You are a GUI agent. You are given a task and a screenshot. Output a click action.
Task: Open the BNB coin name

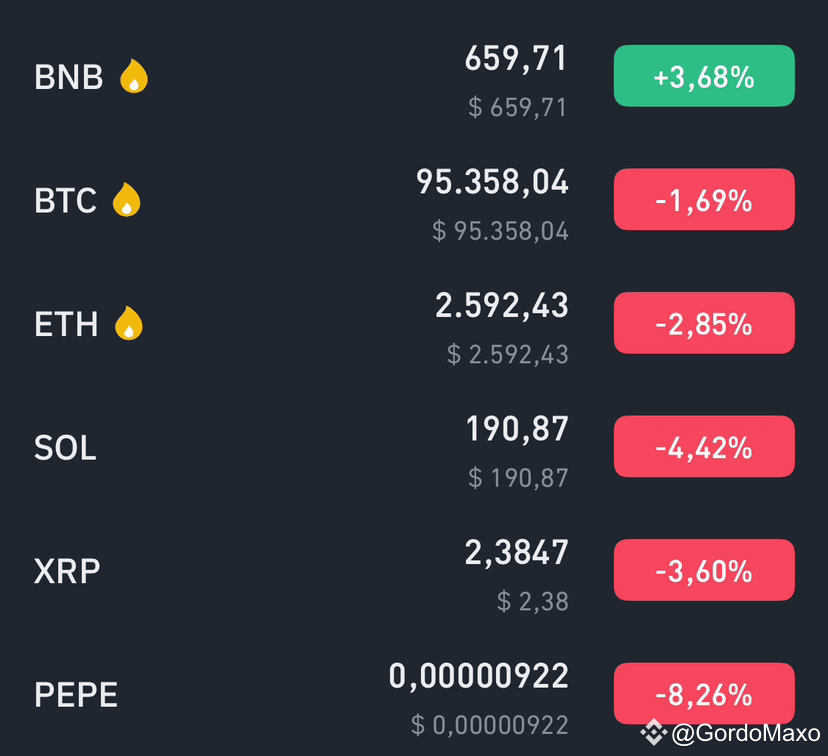69,77
